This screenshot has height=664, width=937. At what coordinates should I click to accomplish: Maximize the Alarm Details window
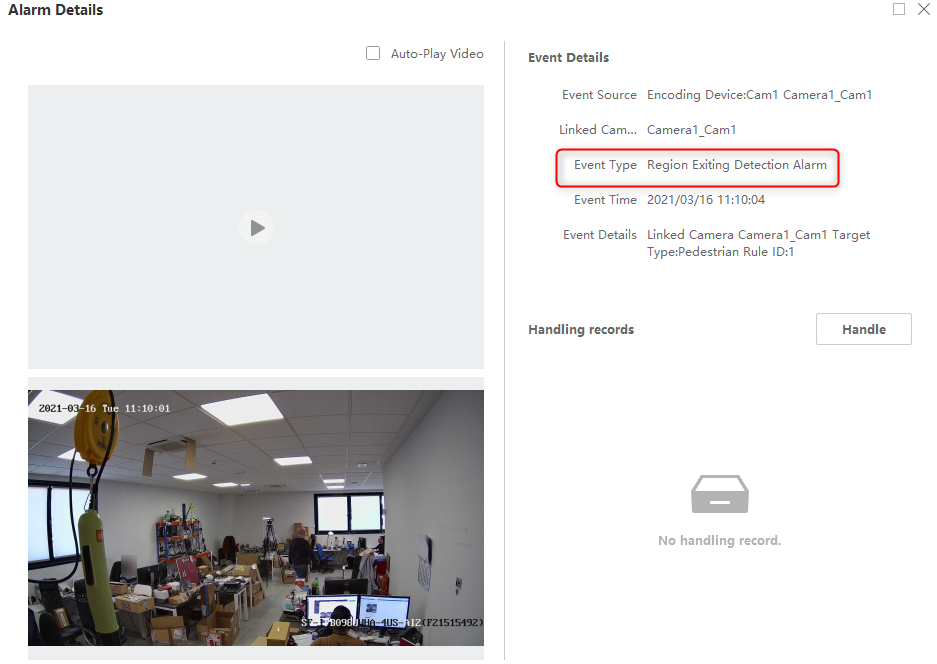click(x=899, y=9)
